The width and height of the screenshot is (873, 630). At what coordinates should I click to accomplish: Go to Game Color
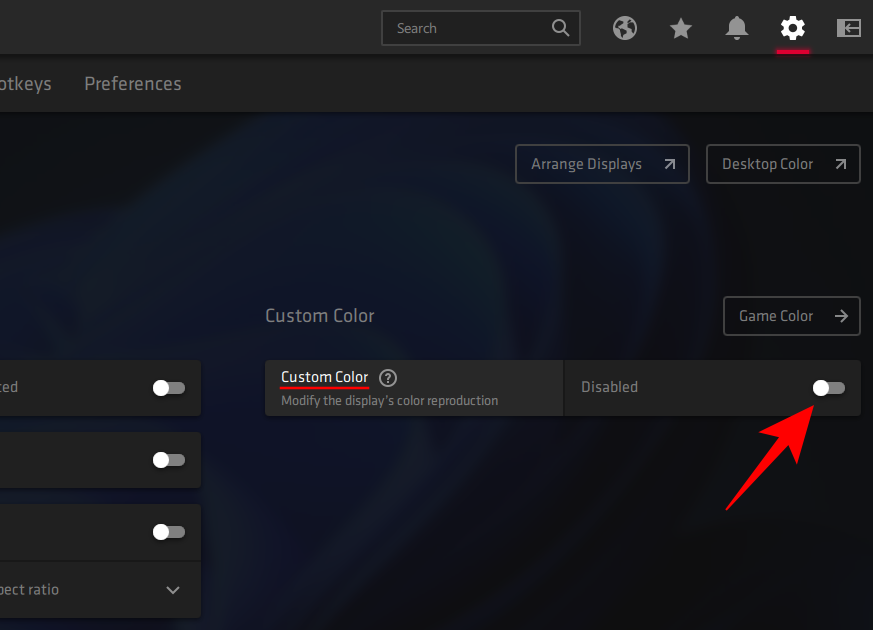[791, 316]
